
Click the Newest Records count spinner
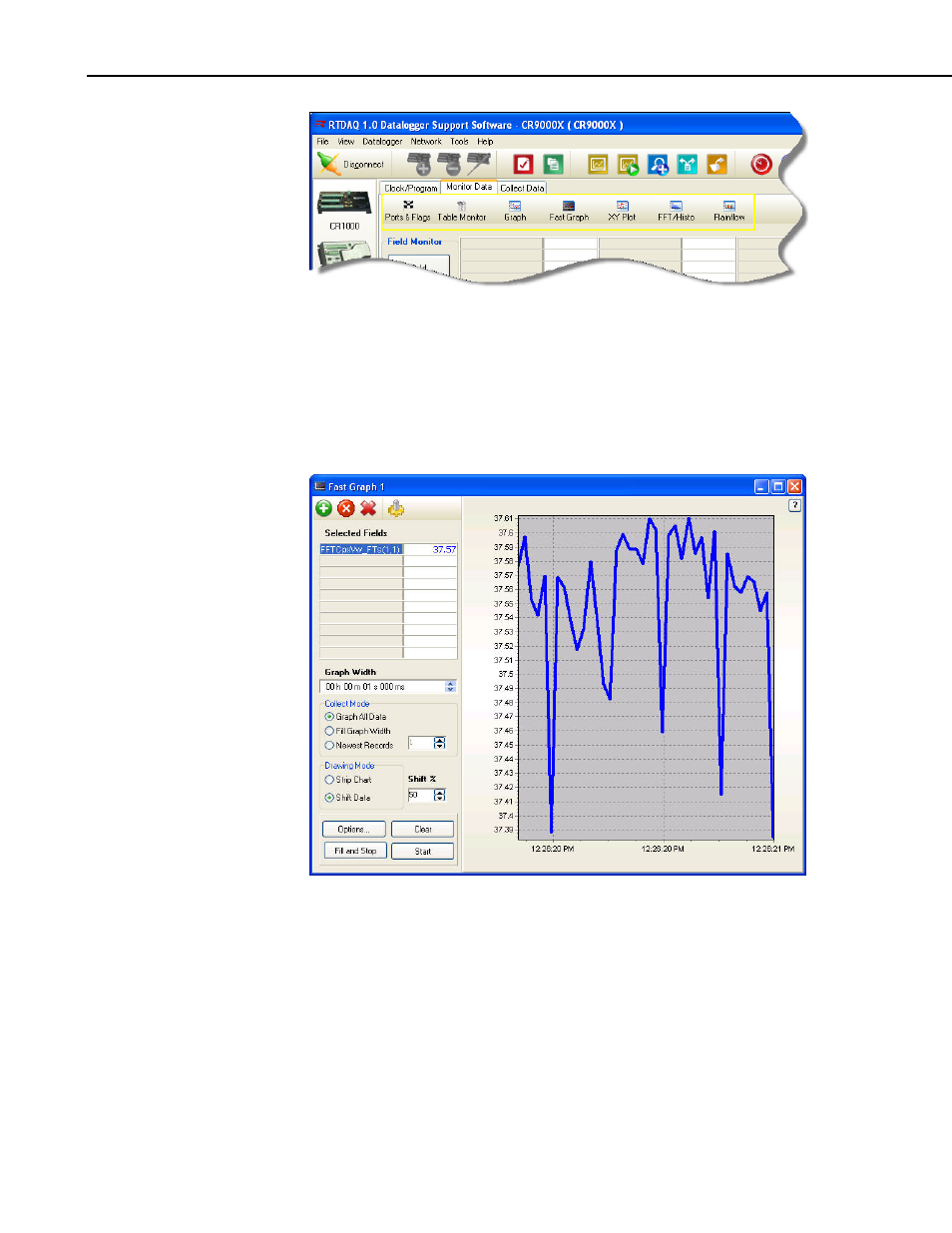440,743
